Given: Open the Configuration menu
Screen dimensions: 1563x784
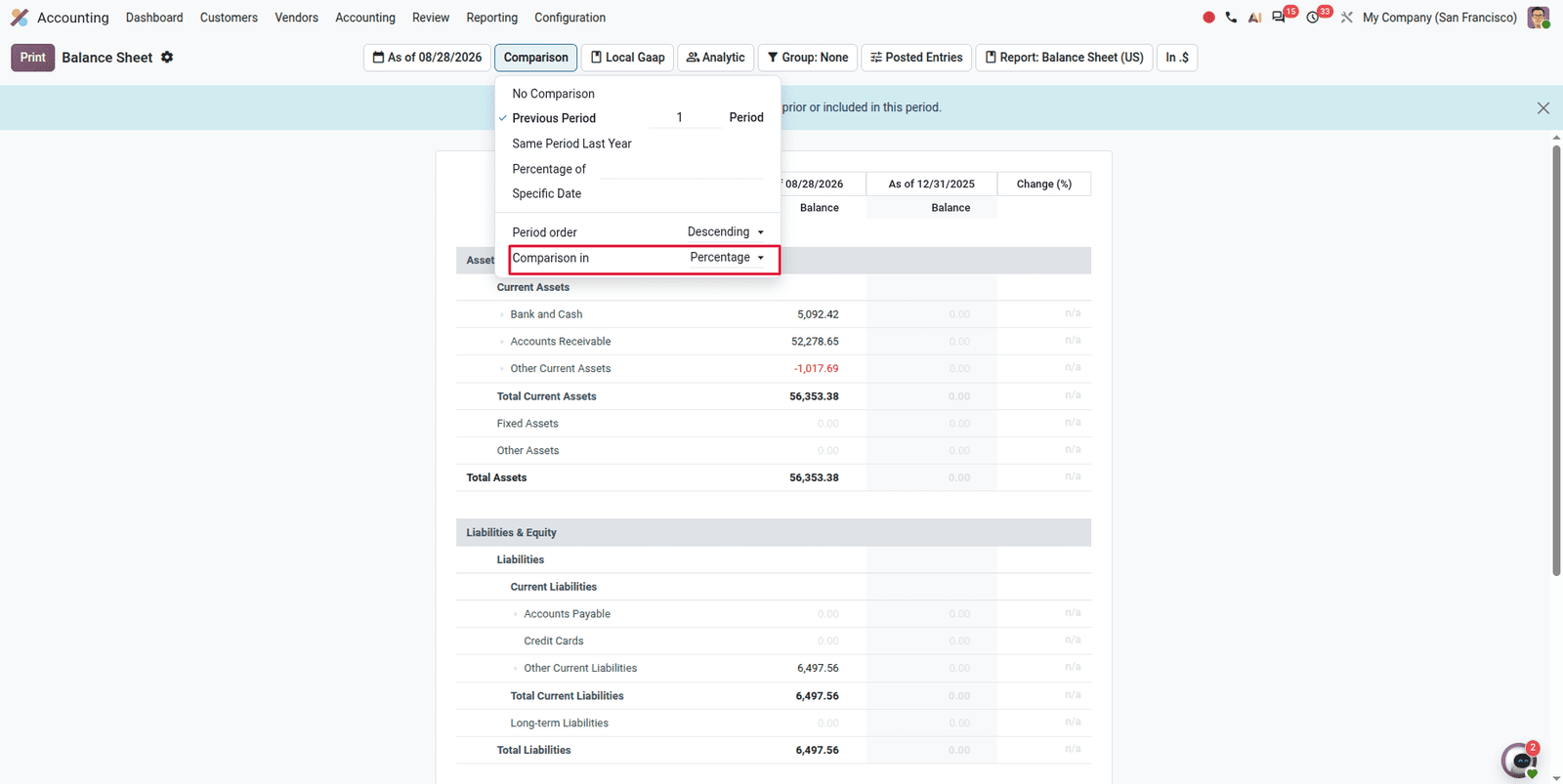Looking at the screenshot, I should (x=570, y=18).
